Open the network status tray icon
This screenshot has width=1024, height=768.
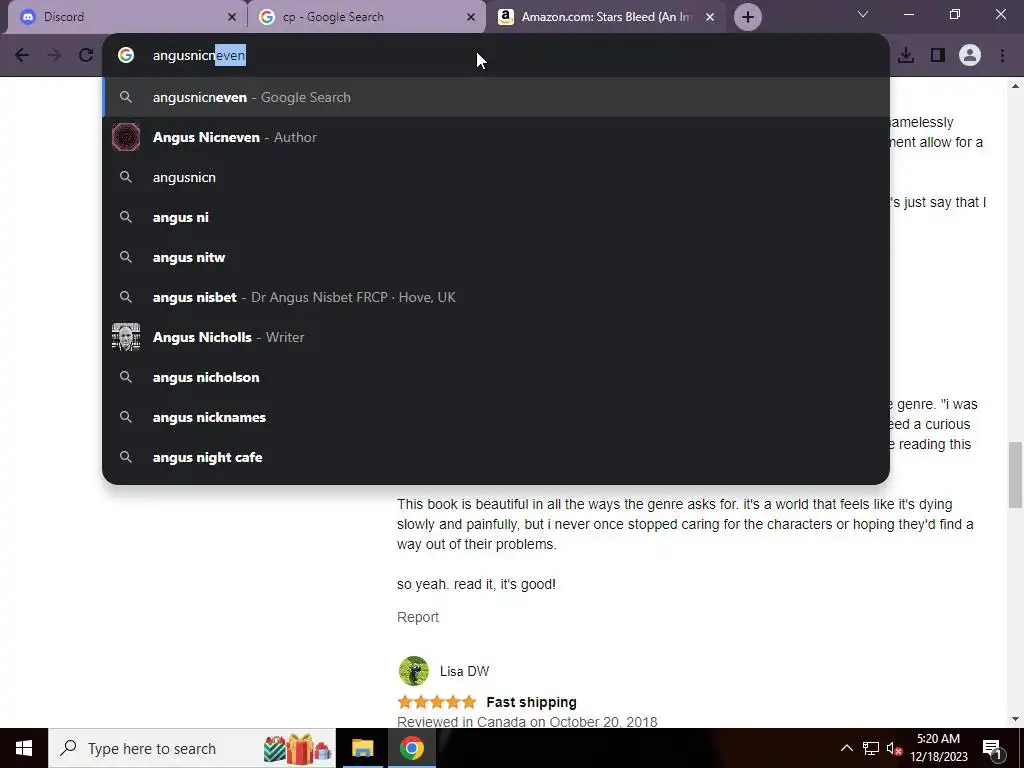(871, 748)
